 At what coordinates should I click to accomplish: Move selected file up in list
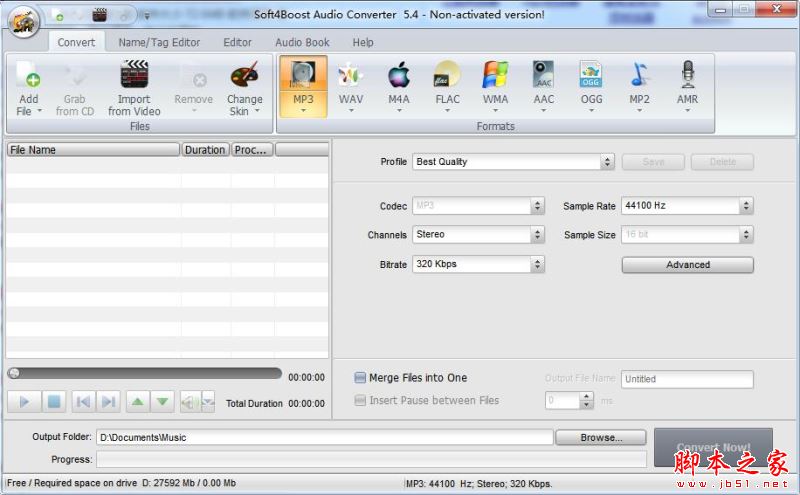138,402
